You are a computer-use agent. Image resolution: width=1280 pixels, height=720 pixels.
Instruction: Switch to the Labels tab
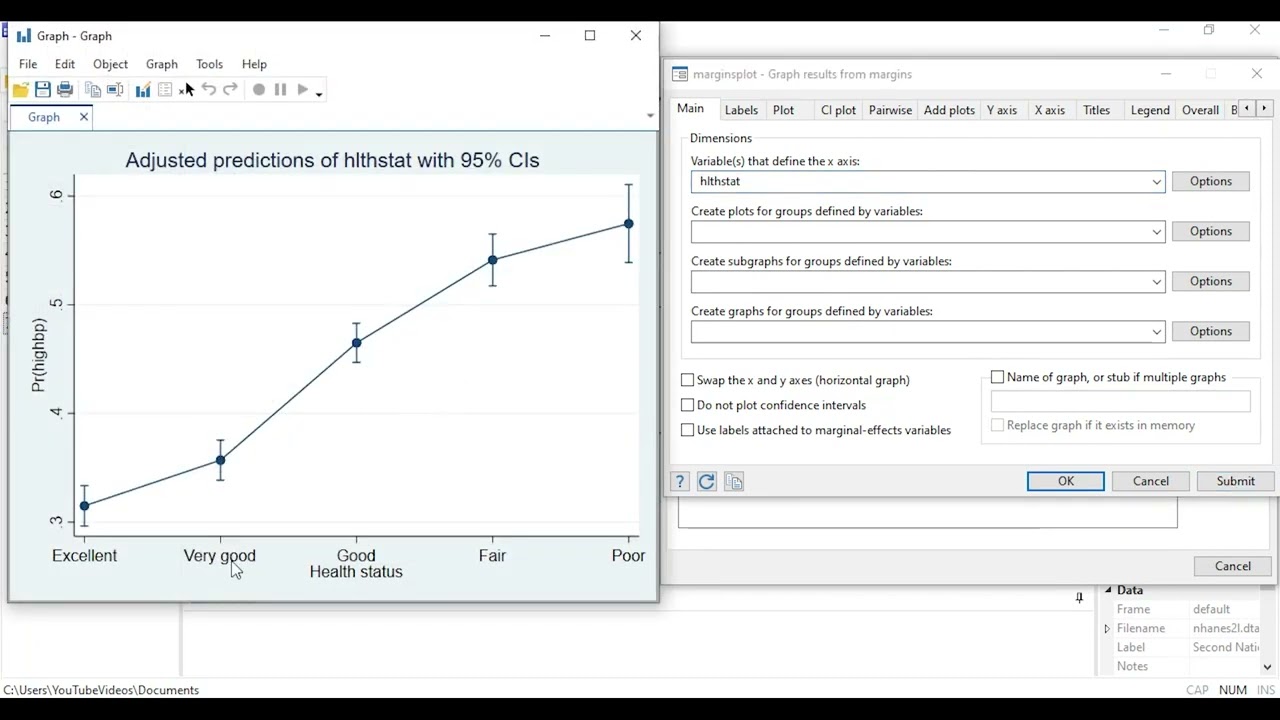point(741,110)
